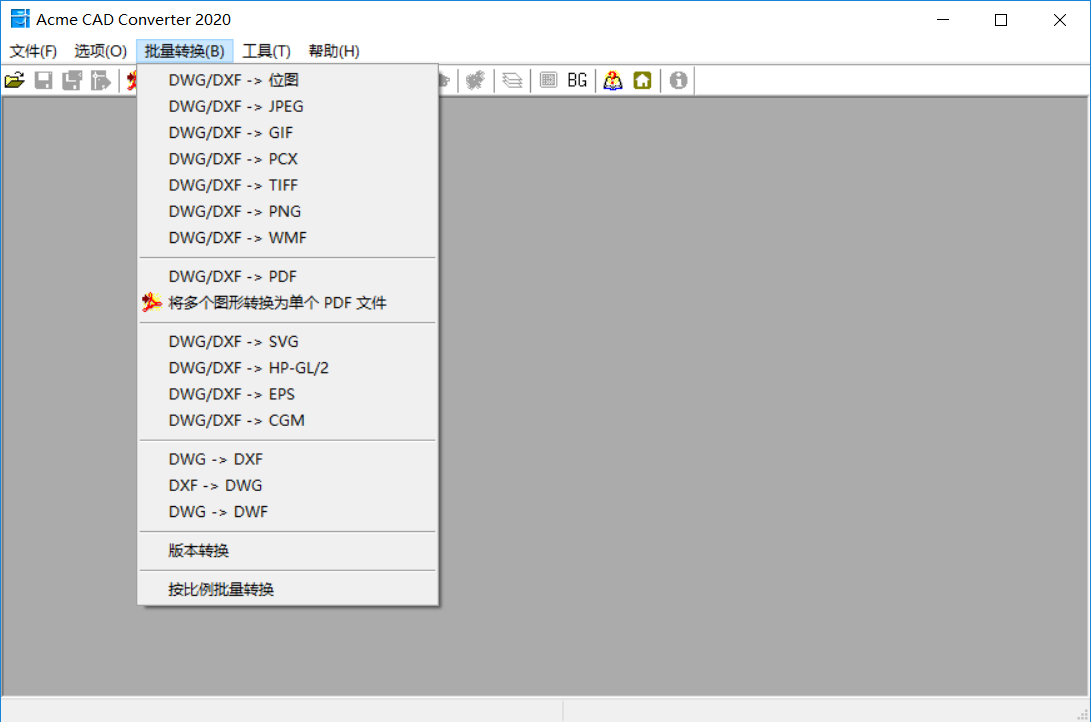The height and width of the screenshot is (722, 1091).
Task: Select DWG/DXF -> JPEG batch conversion
Action: [x=236, y=106]
